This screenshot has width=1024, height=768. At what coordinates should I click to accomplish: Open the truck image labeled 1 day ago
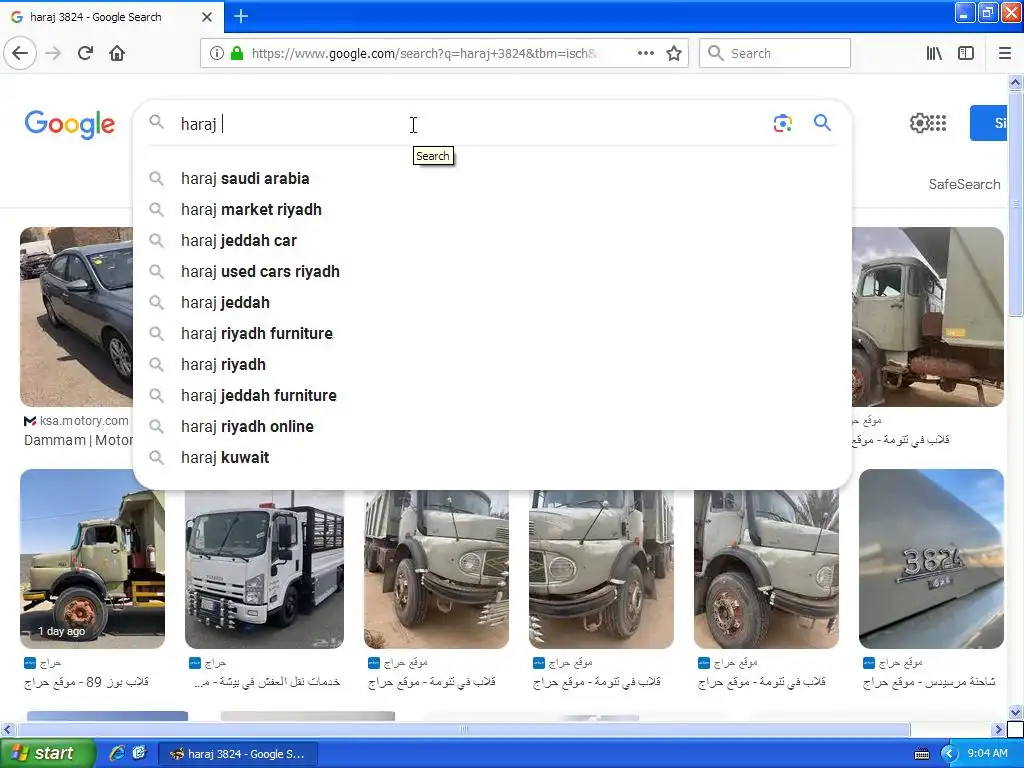(x=92, y=559)
